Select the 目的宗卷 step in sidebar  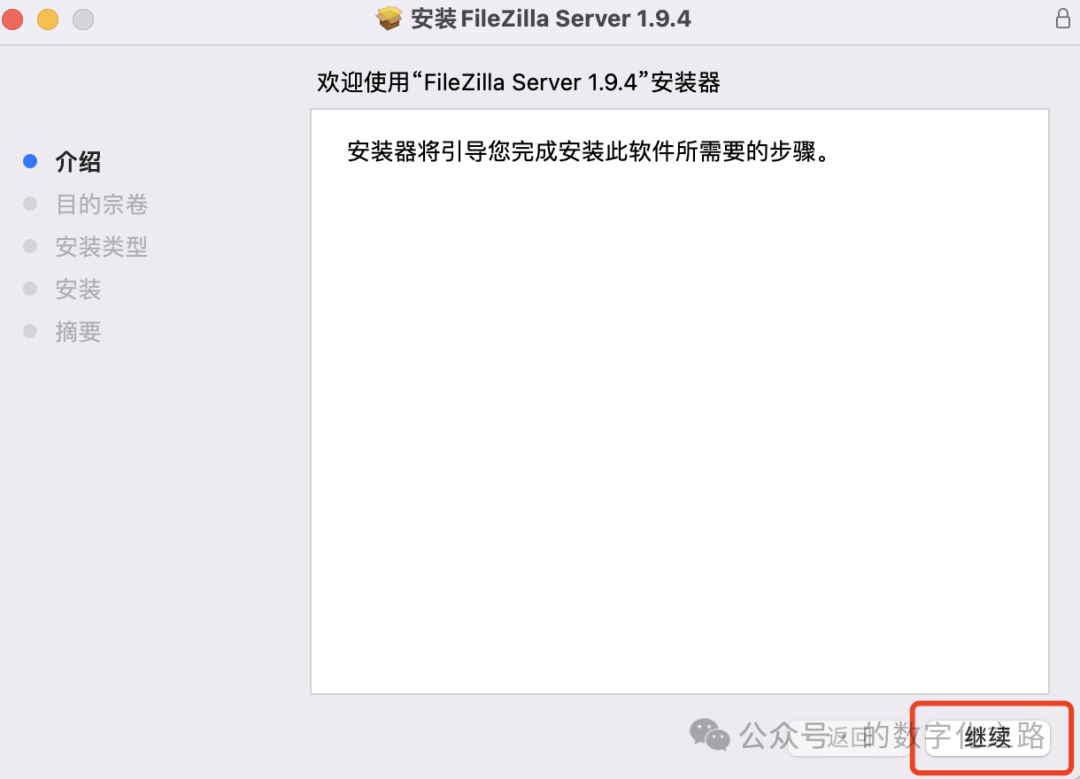101,205
